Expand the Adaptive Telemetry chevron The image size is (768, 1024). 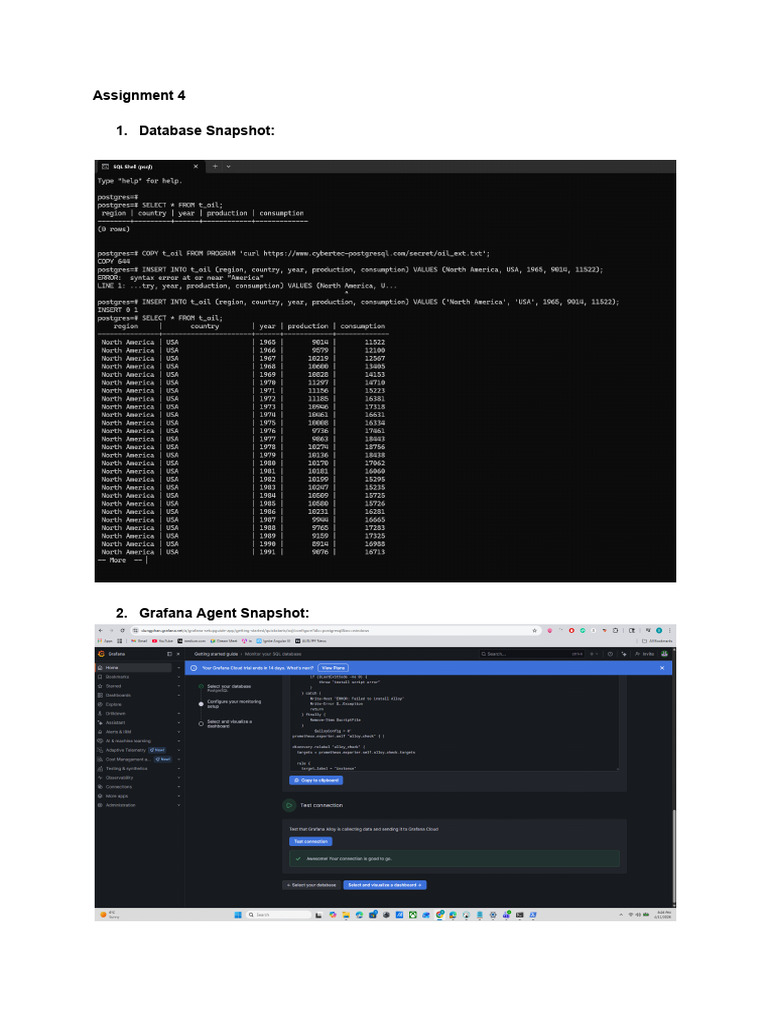click(x=179, y=750)
